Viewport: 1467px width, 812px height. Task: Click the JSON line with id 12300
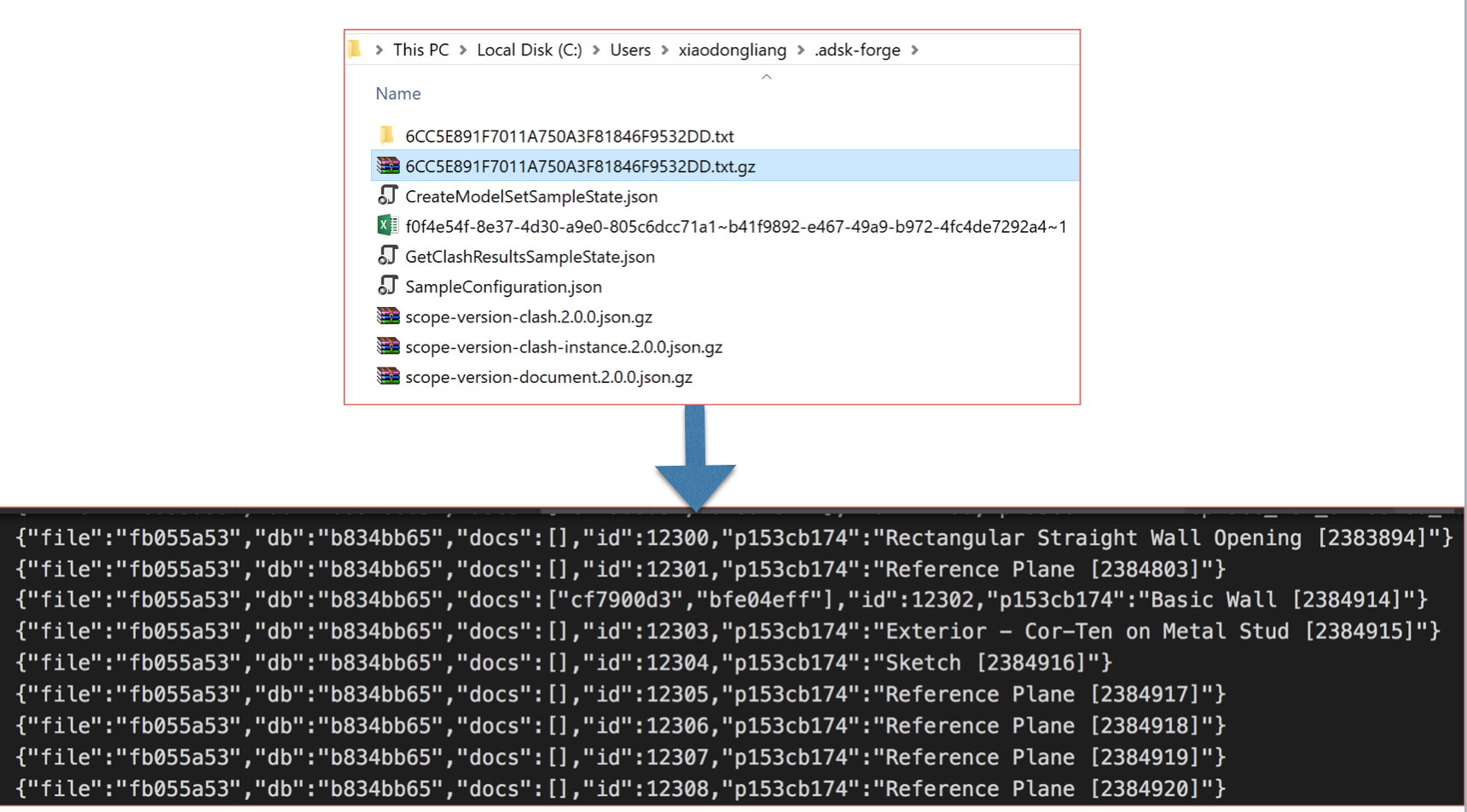[x=733, y=538]
